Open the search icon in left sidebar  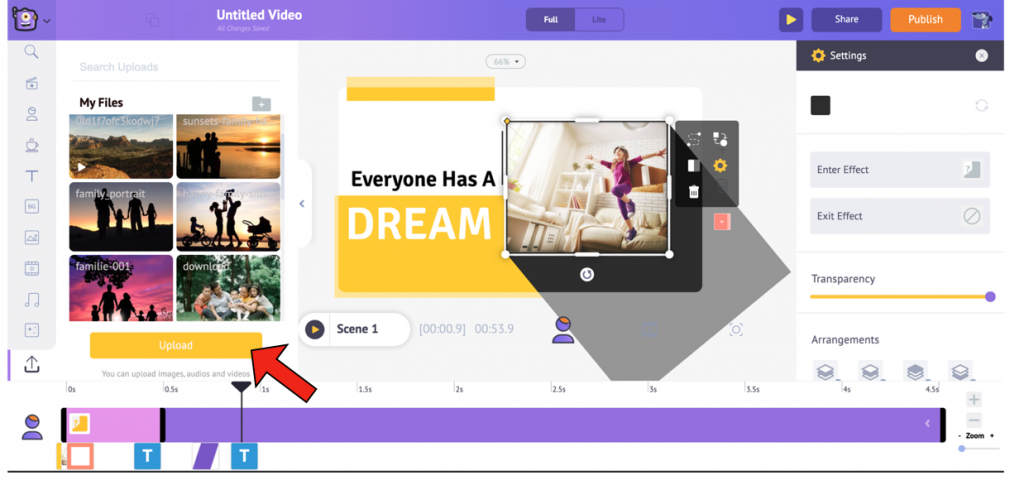coord(31,51)
